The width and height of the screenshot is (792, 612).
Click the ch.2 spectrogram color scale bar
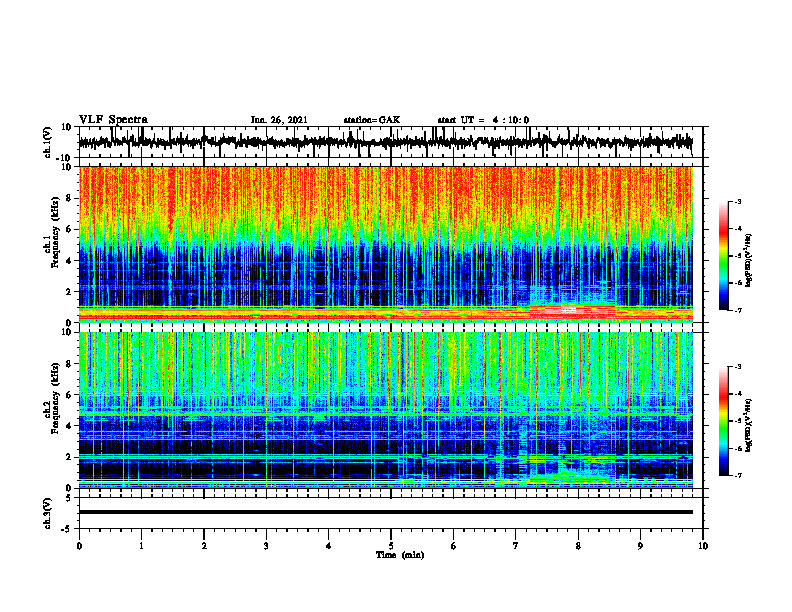pos(724,421)
